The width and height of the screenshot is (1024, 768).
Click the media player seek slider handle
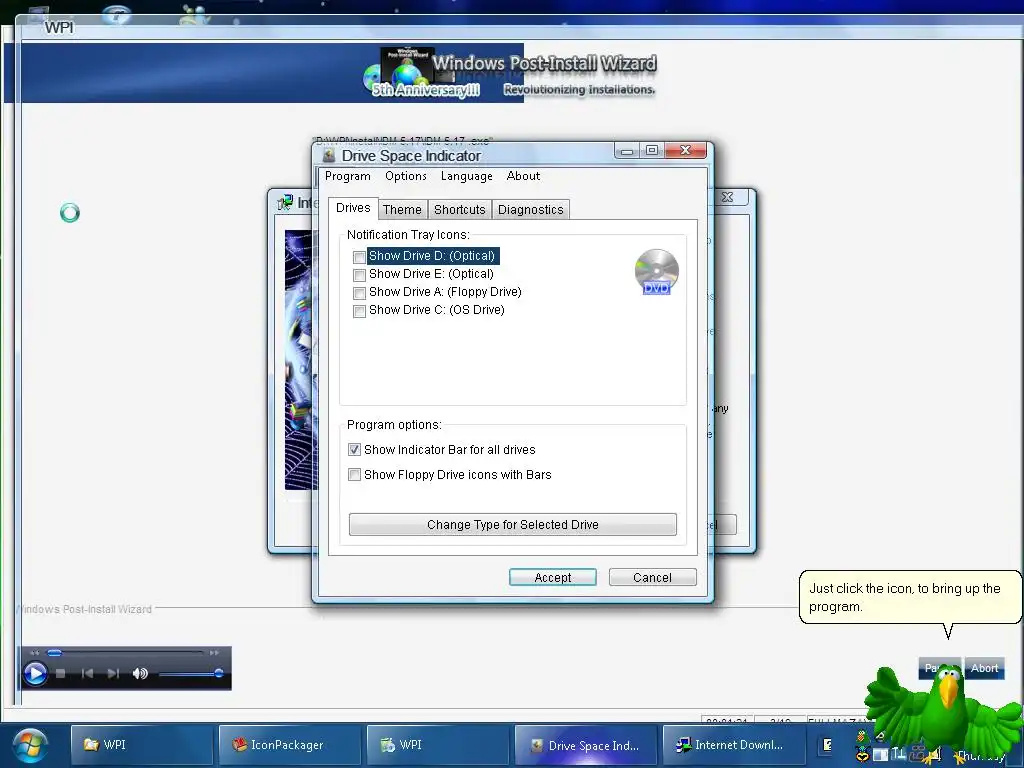[55, 652]
